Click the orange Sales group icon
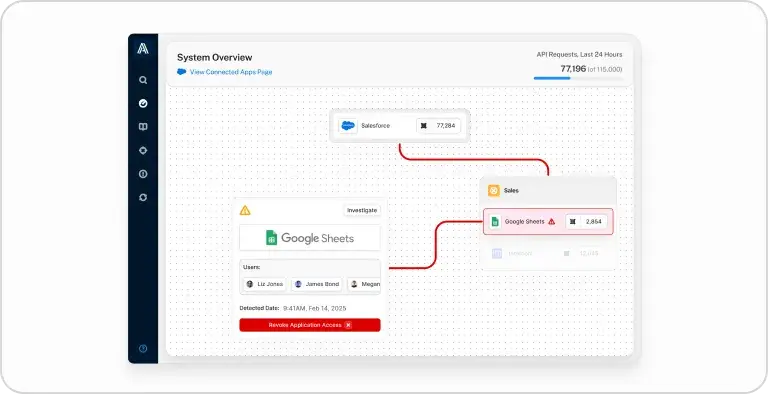 click(x=494, y=191)
